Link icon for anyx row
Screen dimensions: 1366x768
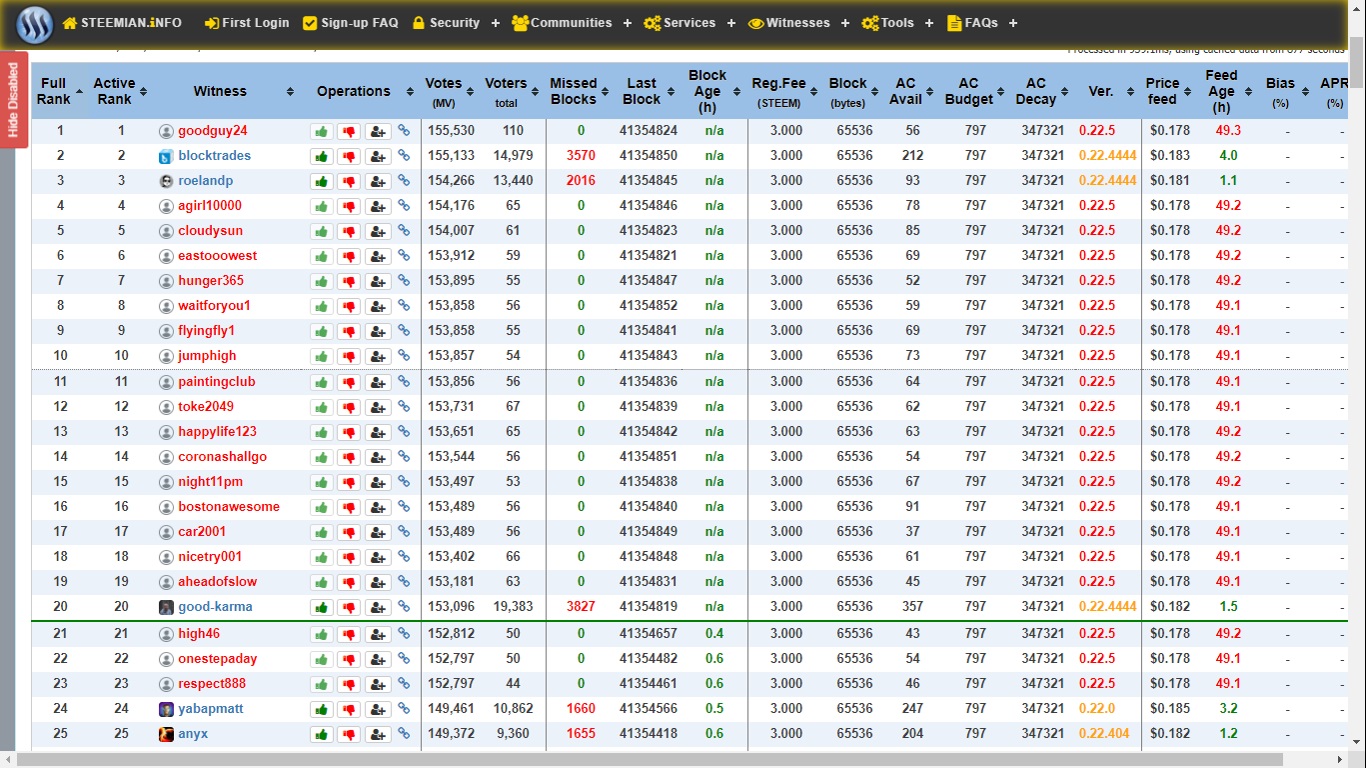pos(404,734)
